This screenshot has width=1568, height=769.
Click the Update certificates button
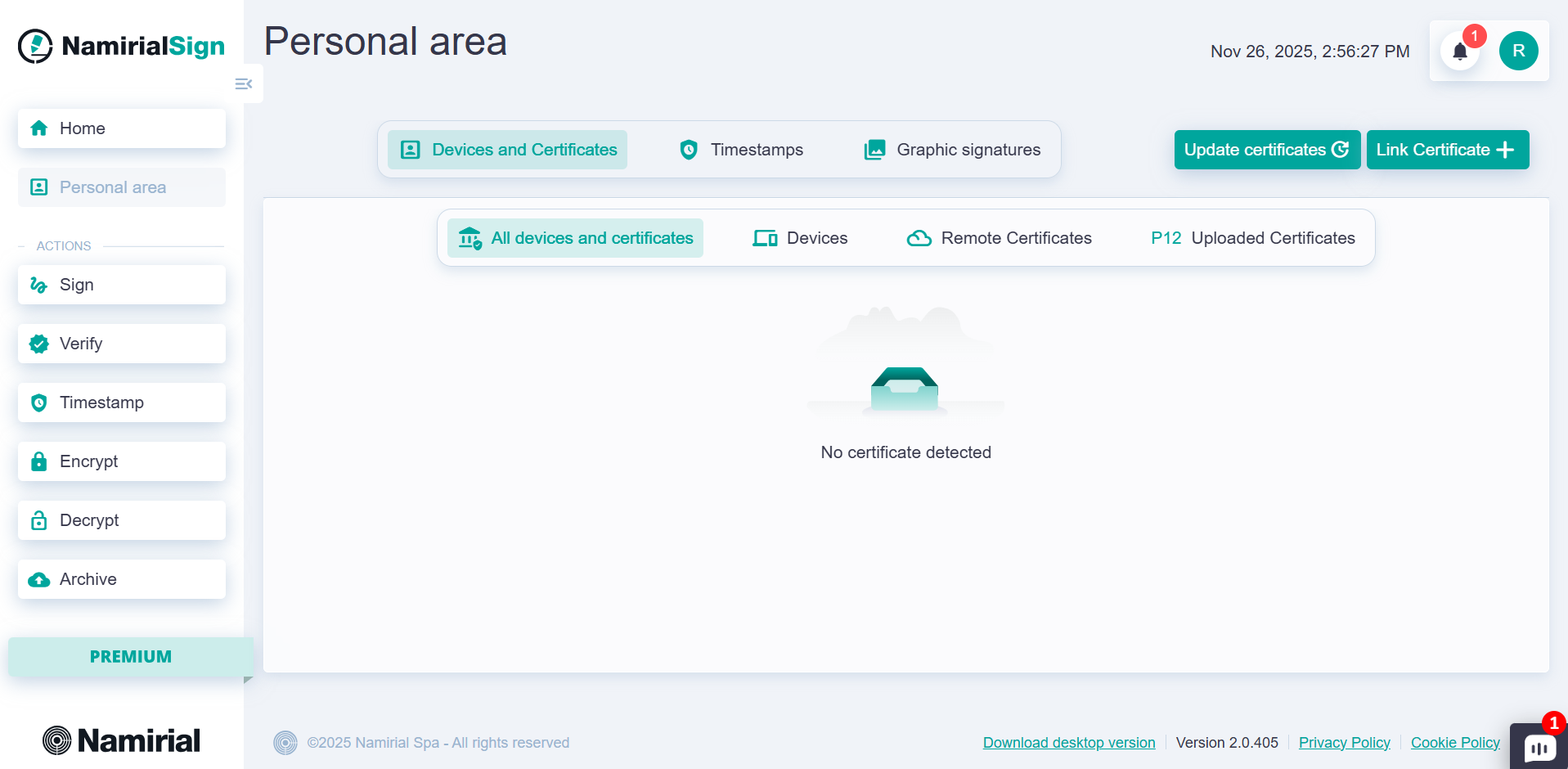[x=1266, y=150]
